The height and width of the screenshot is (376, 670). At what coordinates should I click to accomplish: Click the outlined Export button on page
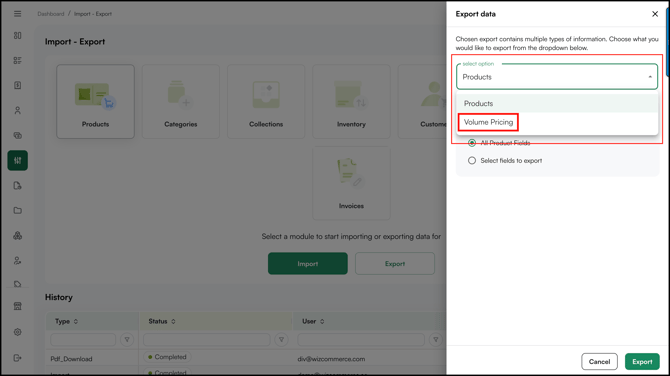[x=395, y=264]
